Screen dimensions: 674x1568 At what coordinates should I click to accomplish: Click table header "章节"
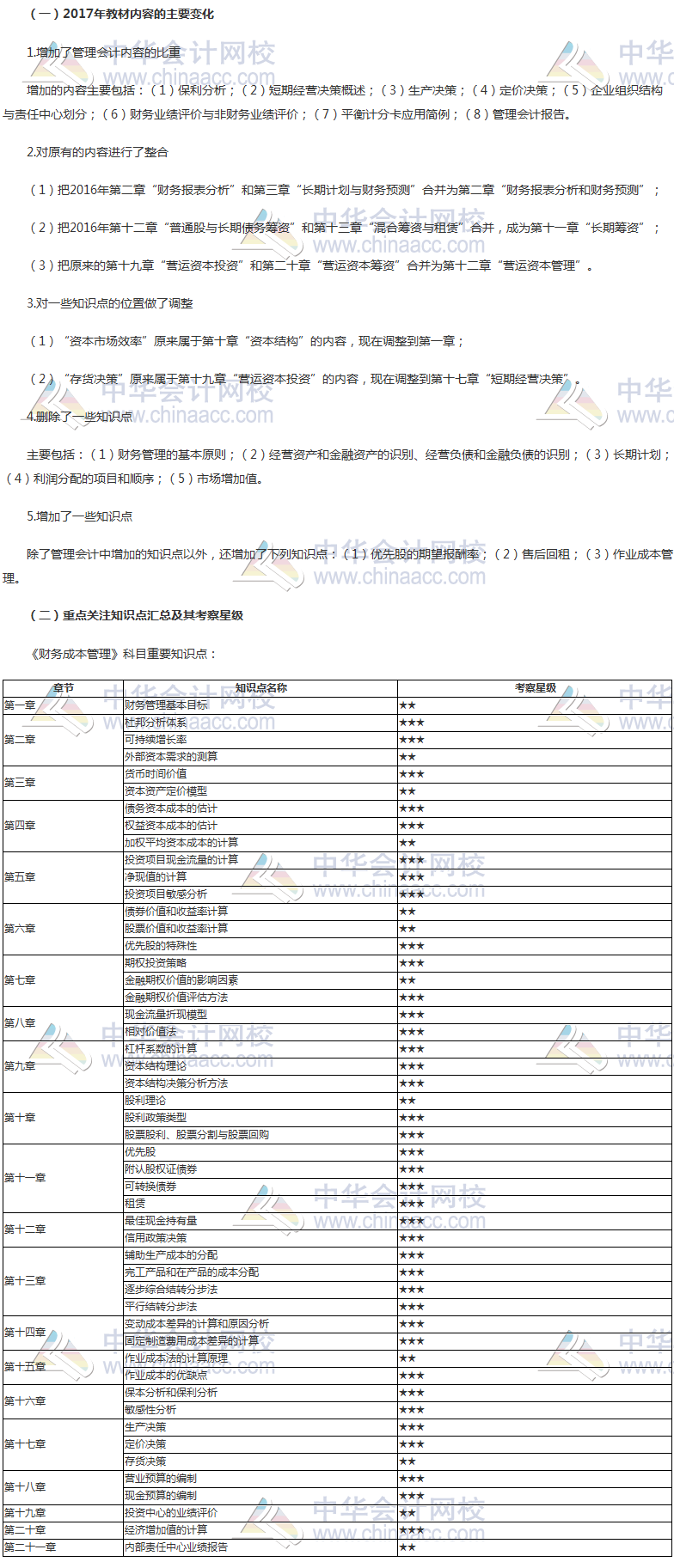64,688
